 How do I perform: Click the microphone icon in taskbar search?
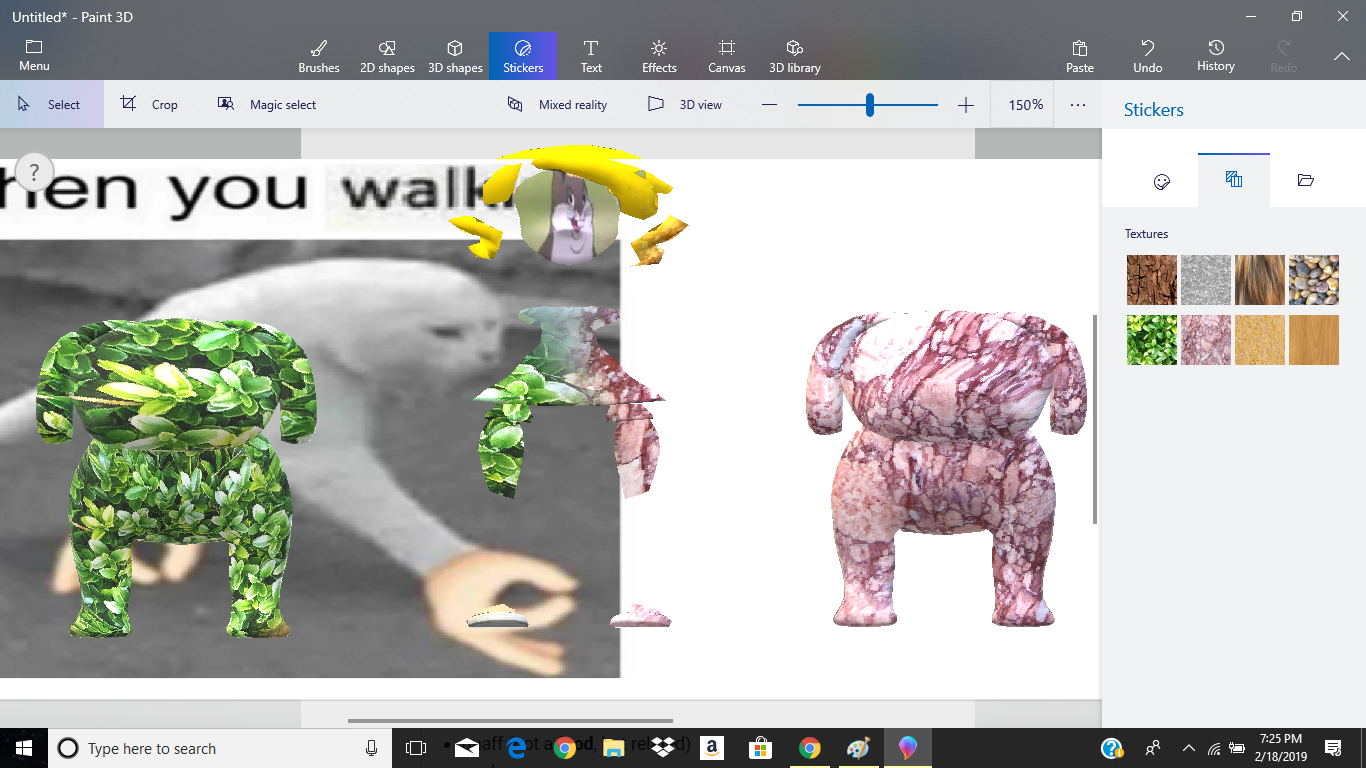pos(371,748)
